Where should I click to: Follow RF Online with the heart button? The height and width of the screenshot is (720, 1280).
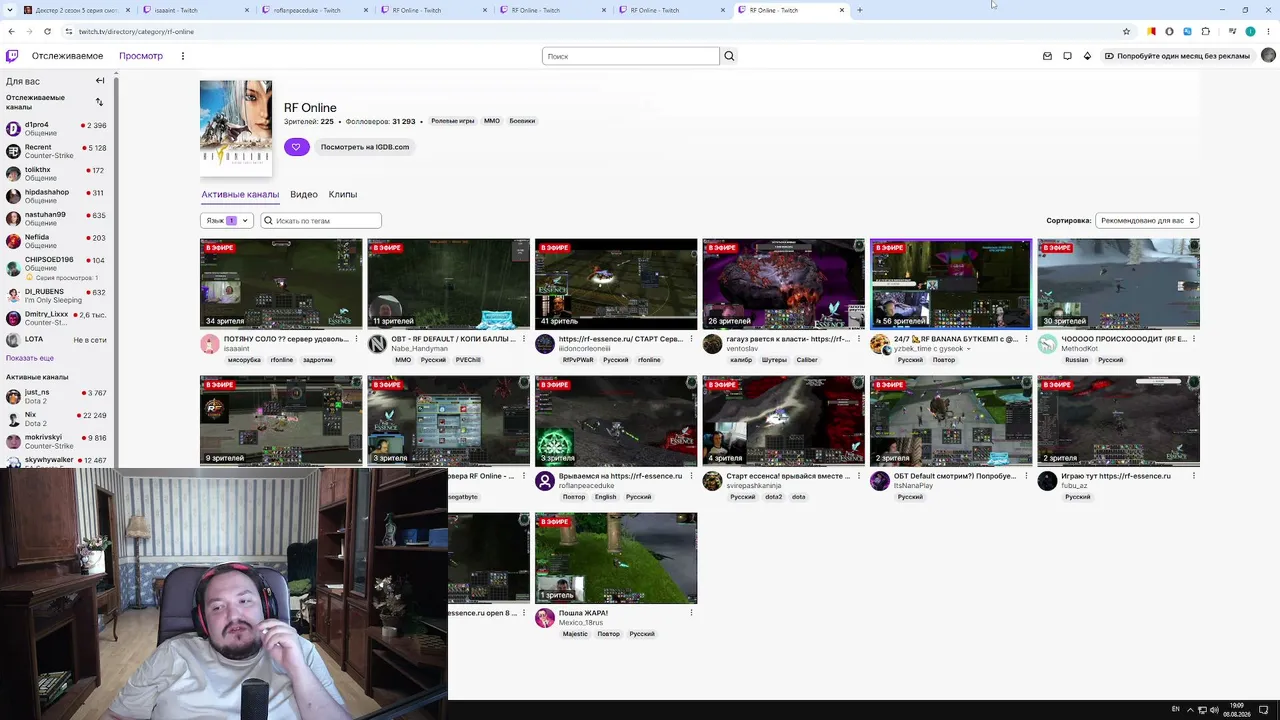(x=296, y=147)
